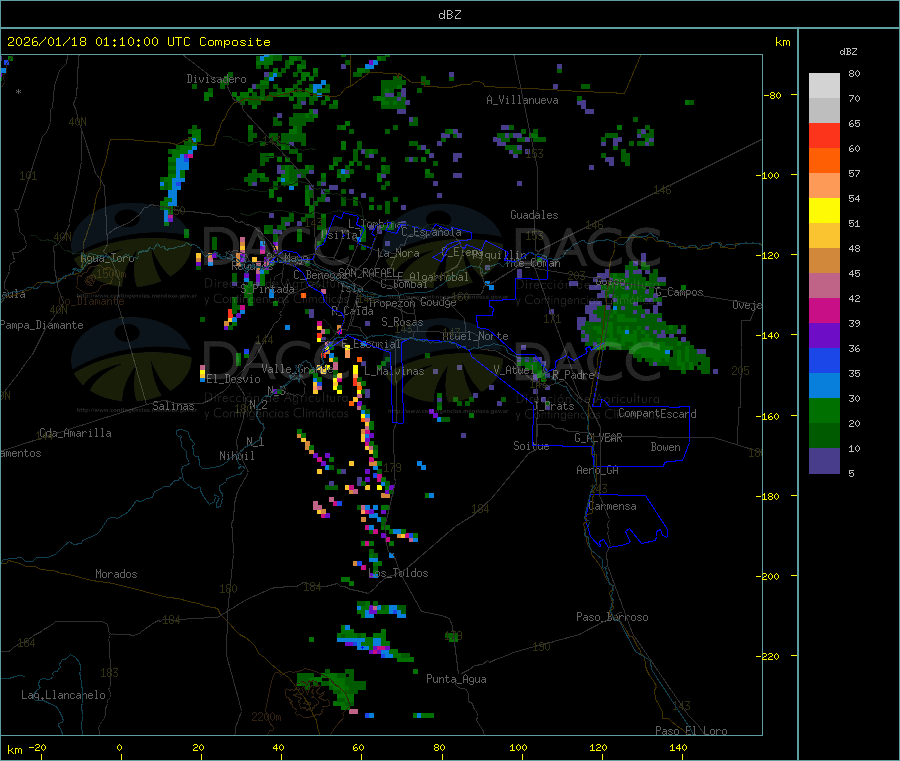
Task: Click the 'Divisadero' map label
Action: (x=216, y=79)
